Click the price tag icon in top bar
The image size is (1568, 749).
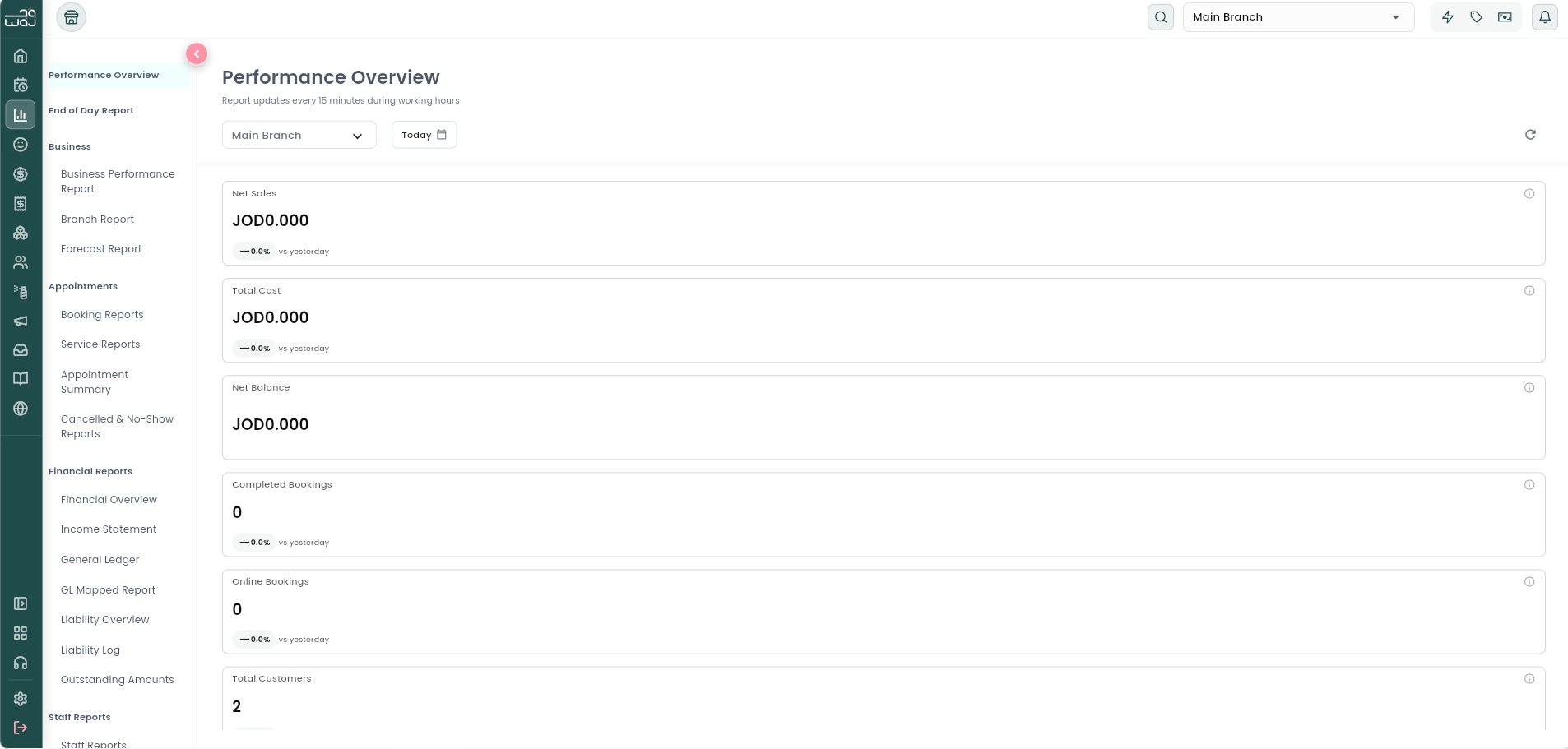pos(1477,17)
